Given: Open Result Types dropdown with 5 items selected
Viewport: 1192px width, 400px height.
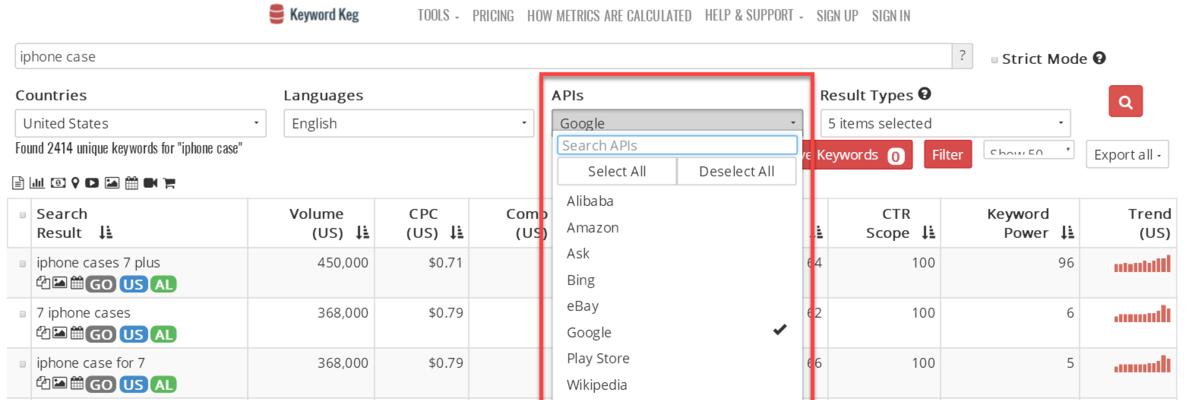Looking at the screenshot, I should (x=946, y=123).
